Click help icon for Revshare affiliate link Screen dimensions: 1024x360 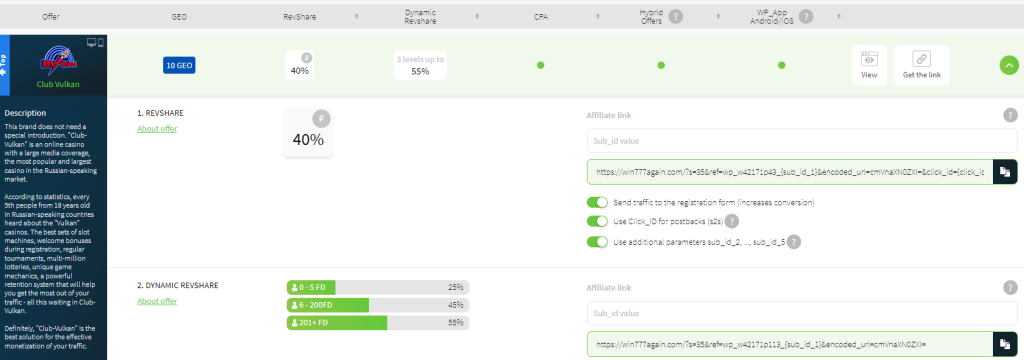click(1010, 116)
